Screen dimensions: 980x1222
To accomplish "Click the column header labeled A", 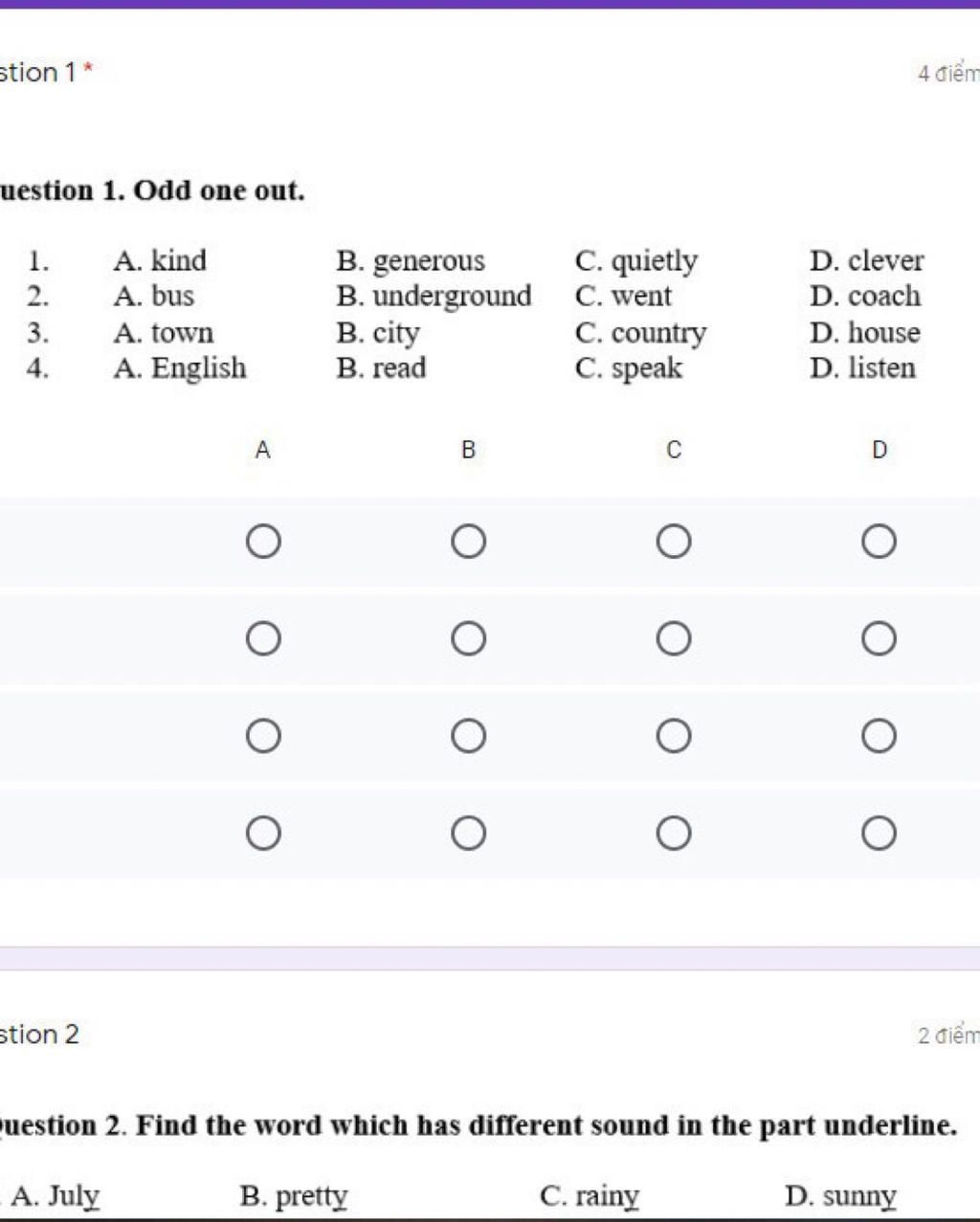I will (263, 450).
